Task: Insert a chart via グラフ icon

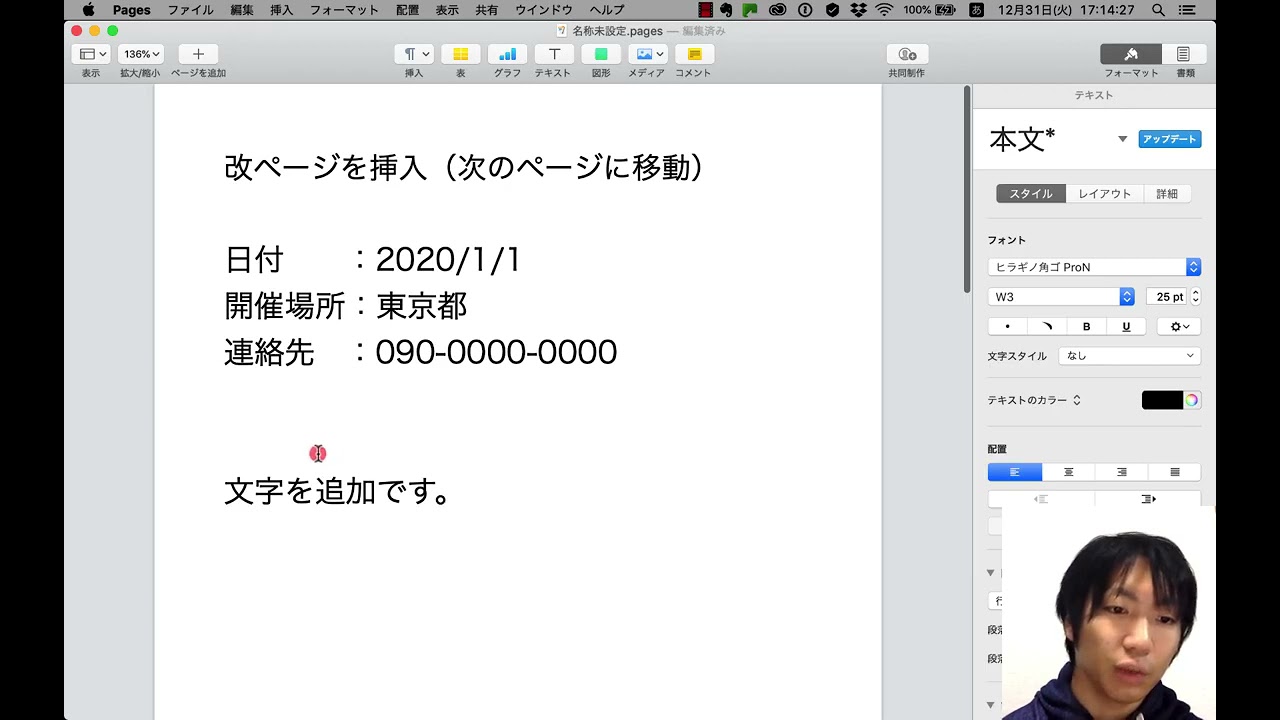Action: pos(507,54)
